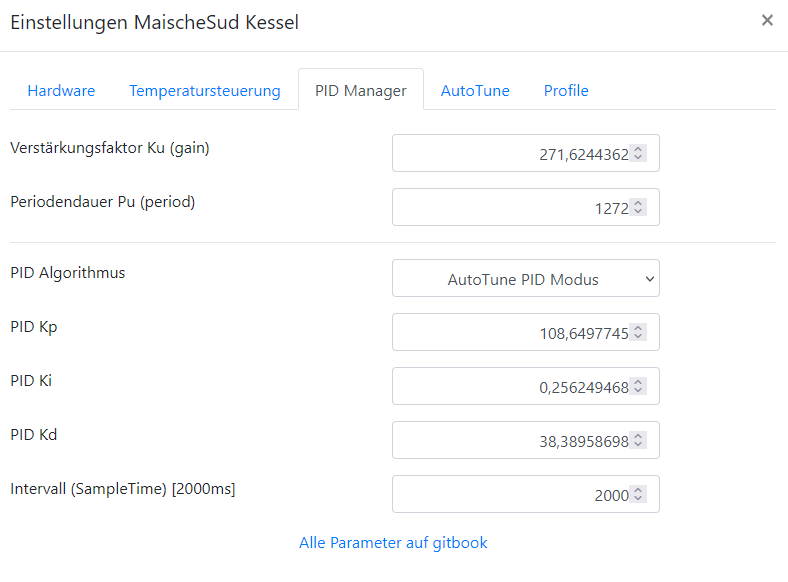788x582 pixels.
Task: Select the PID Manager tab
Action: 360,90
